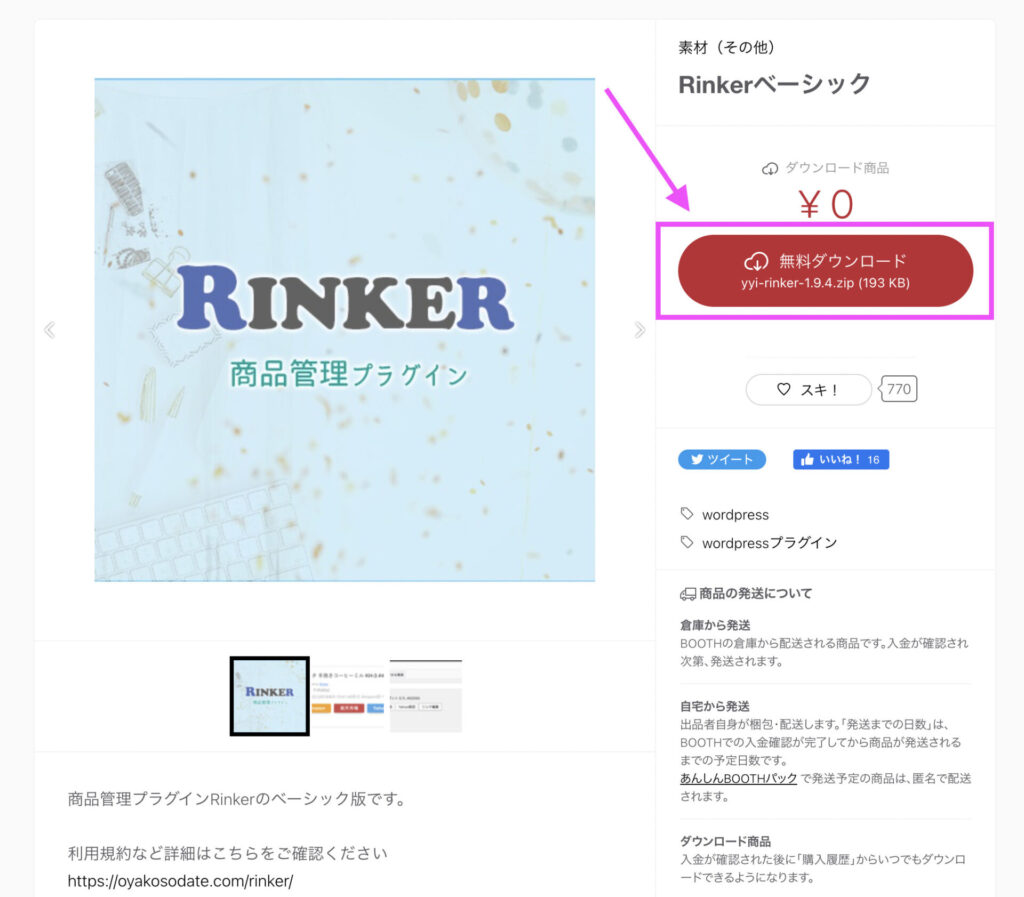The height and width of the screenshot is (897, 1024).
Task: Select the second product screenshot thumbnail
Action: coord(347,696)
